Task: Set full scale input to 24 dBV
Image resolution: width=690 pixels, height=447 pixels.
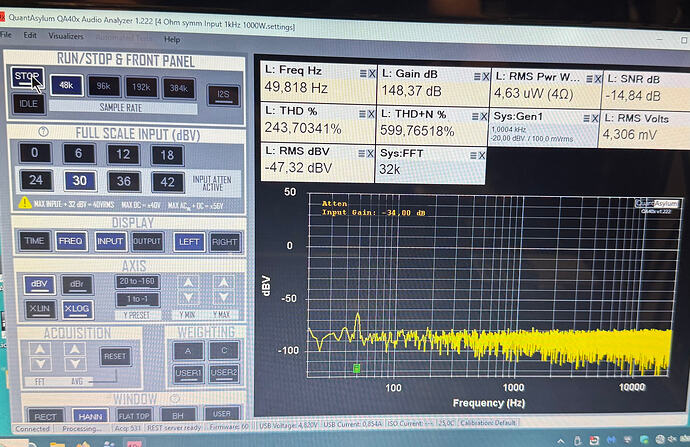Action: (36, 180)
